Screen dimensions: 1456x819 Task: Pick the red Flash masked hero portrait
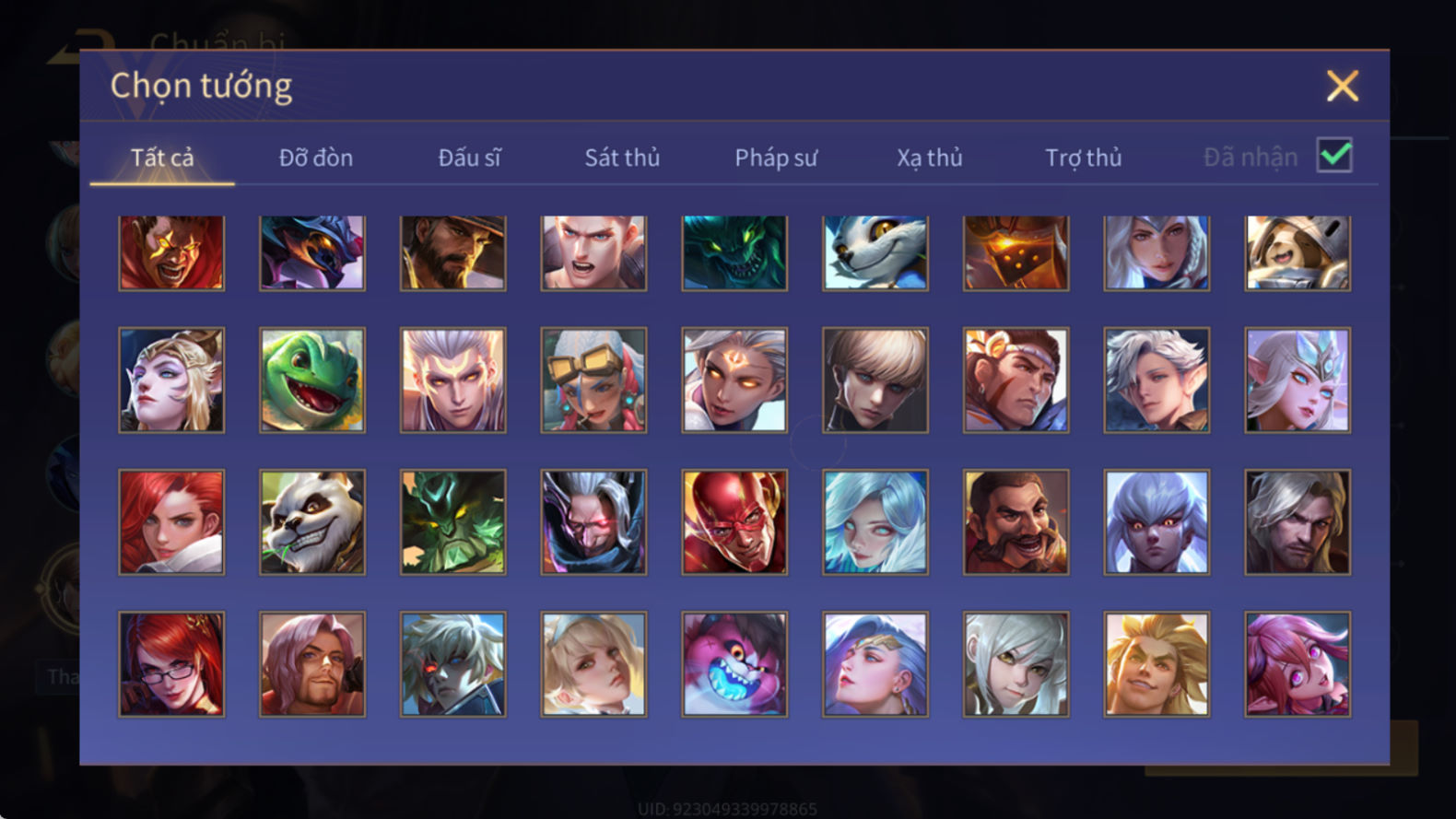[734, 521]
